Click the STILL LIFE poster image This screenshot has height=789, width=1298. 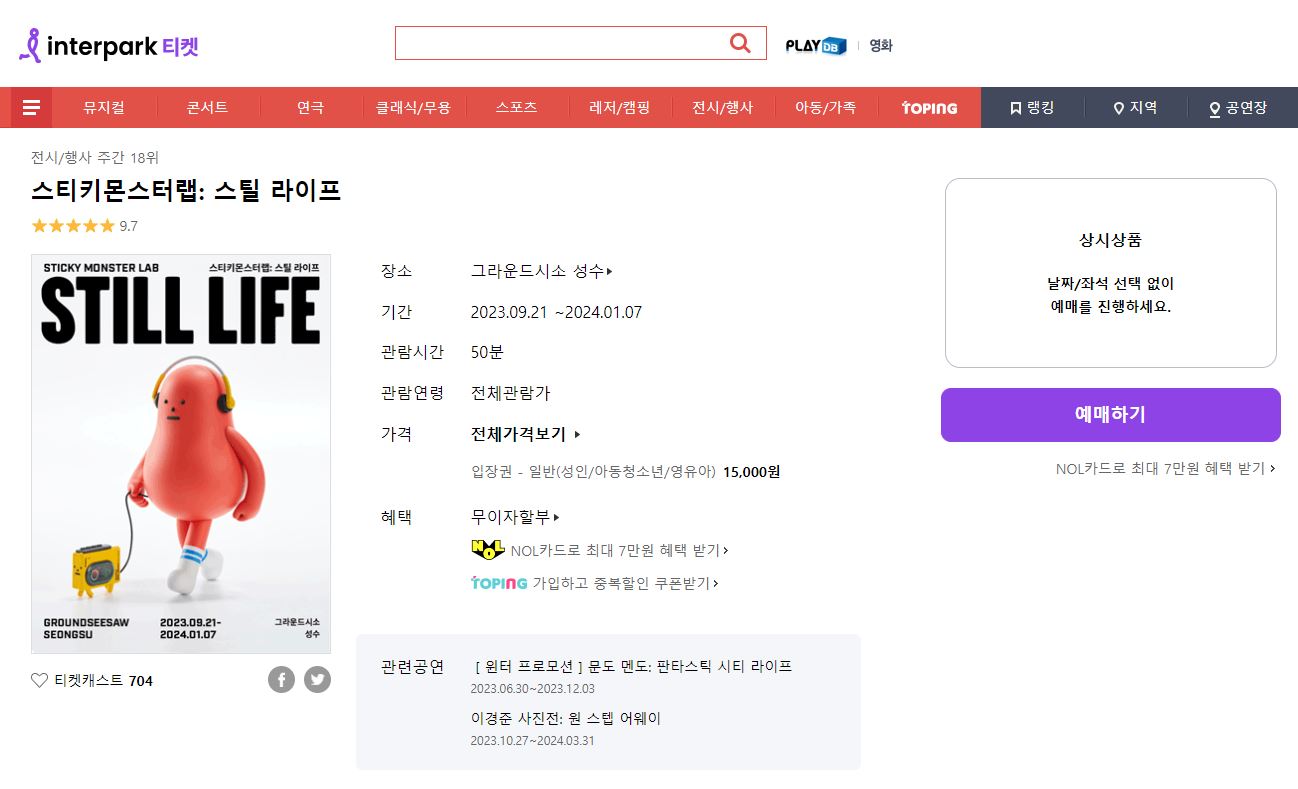click(x=181, y=453)
